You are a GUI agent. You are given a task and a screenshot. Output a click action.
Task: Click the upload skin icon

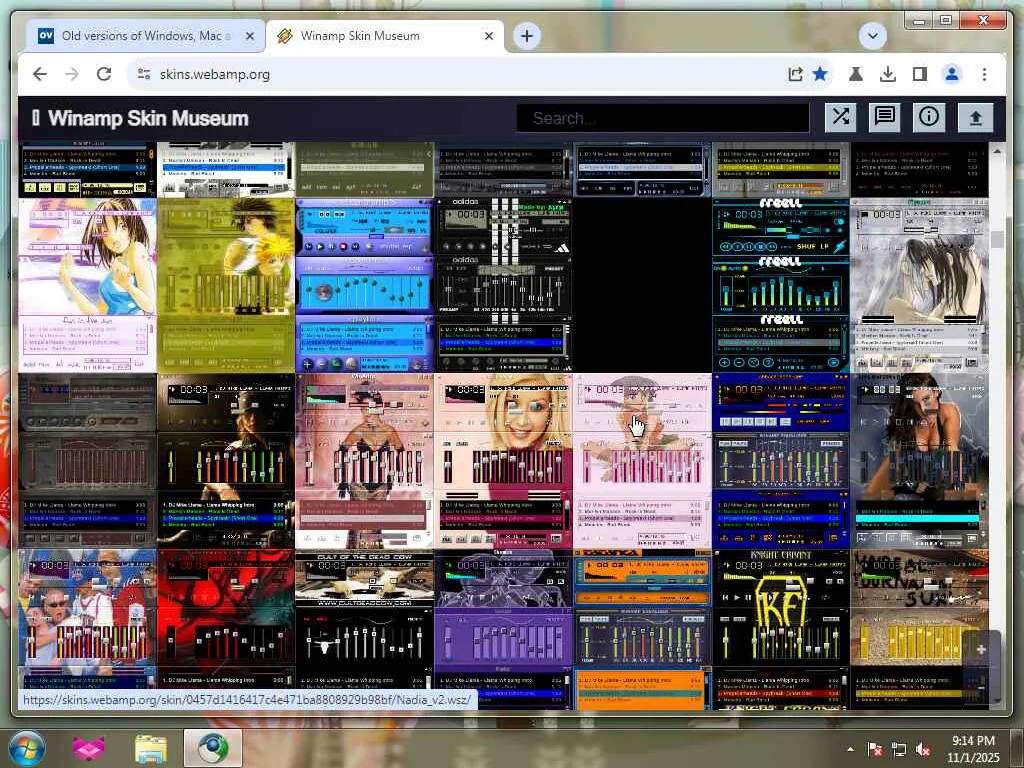(976, 118)
